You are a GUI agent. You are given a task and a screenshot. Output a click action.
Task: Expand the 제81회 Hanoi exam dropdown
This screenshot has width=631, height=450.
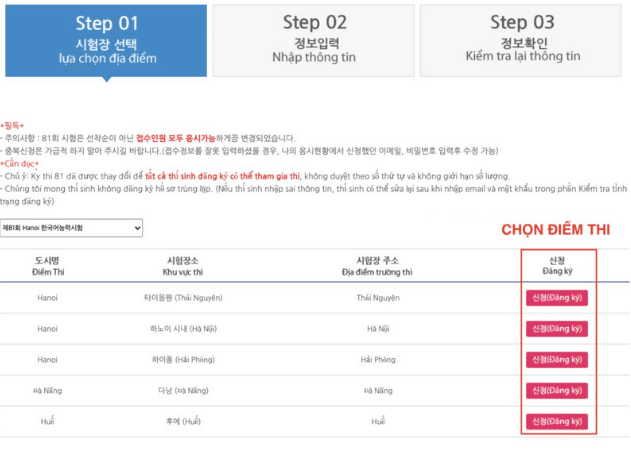[71, 229]
